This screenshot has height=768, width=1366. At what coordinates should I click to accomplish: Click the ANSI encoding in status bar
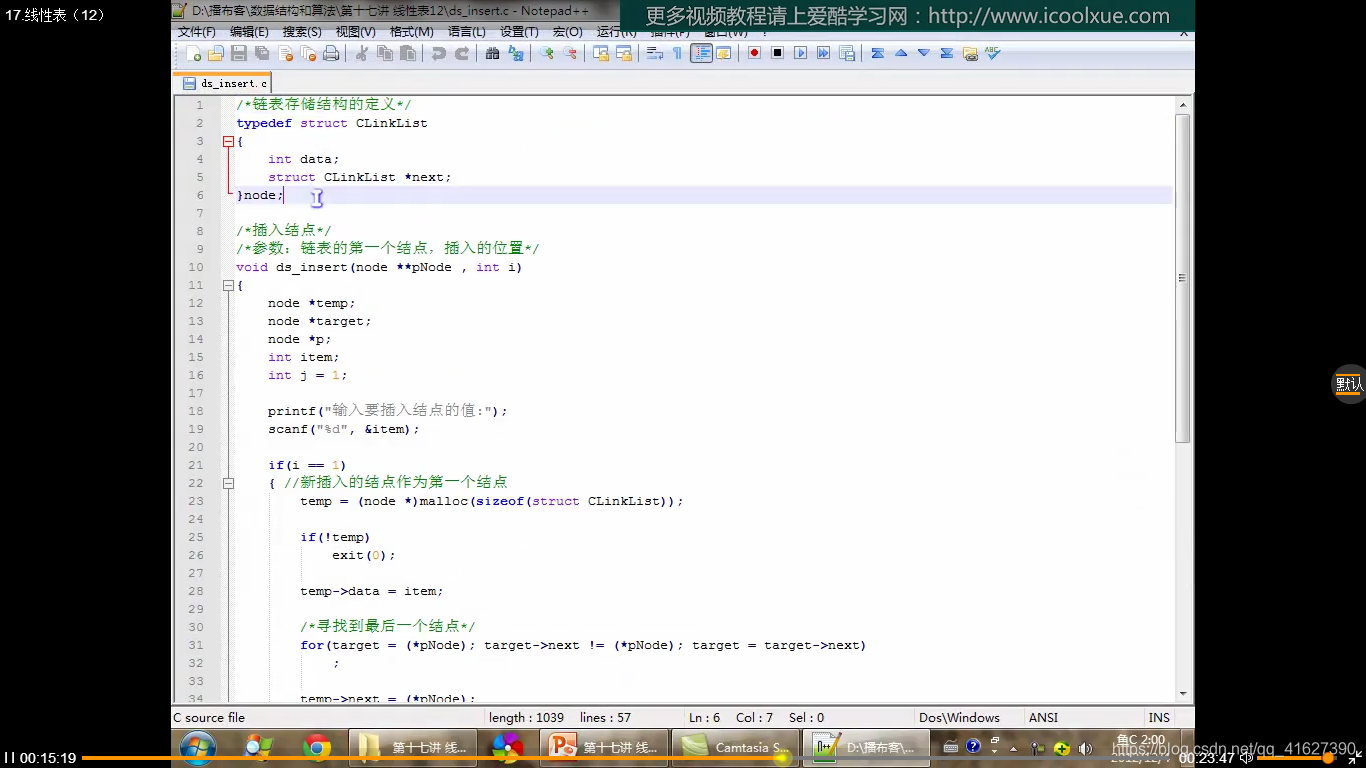[1043, 717]
